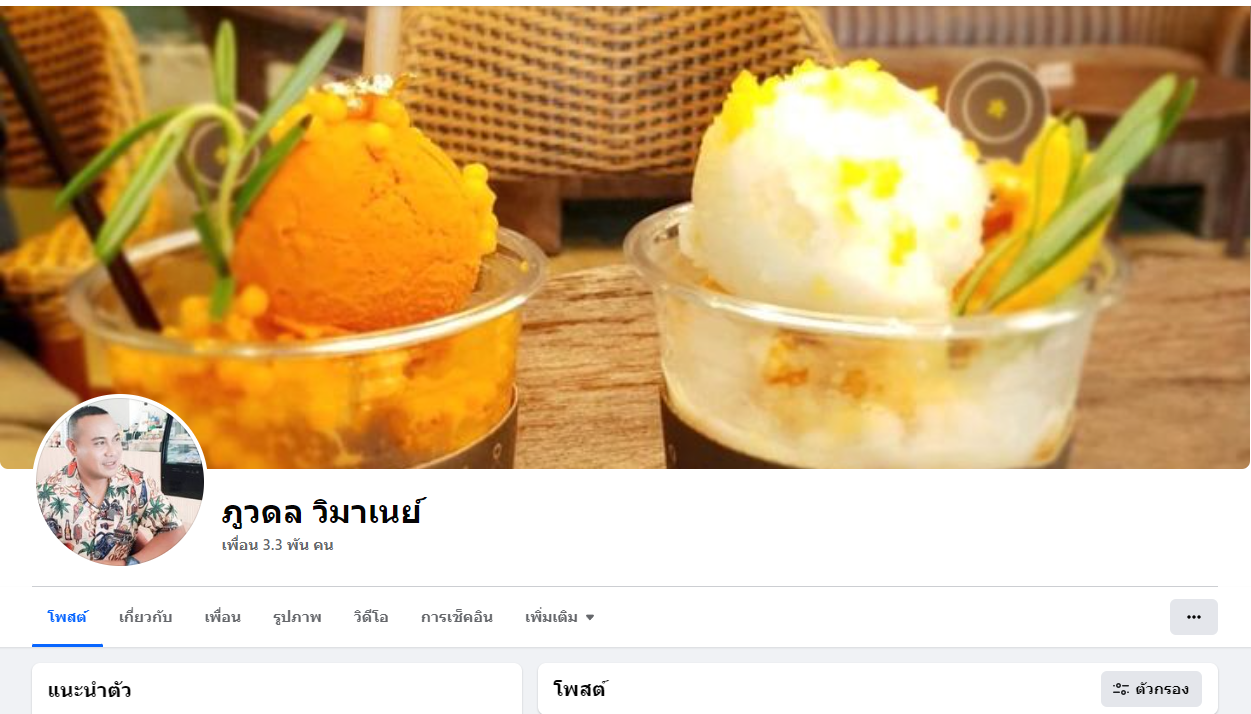Open the round profile picture

click(120, 481)
